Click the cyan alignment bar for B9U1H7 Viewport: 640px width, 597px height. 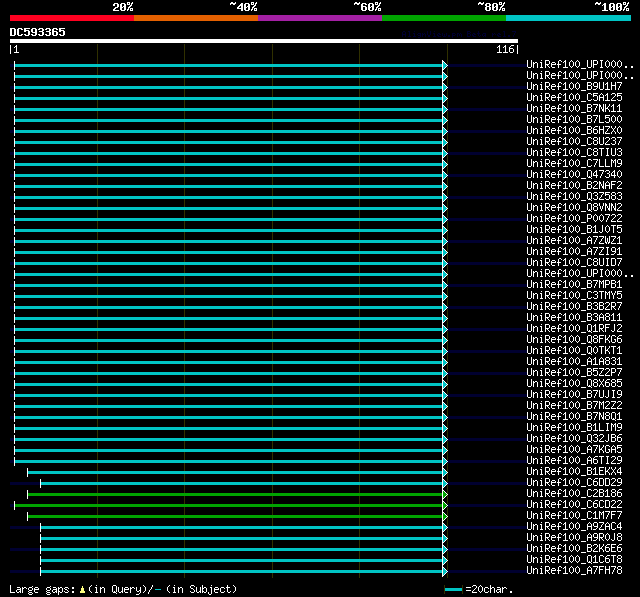(x=231, y=87)
